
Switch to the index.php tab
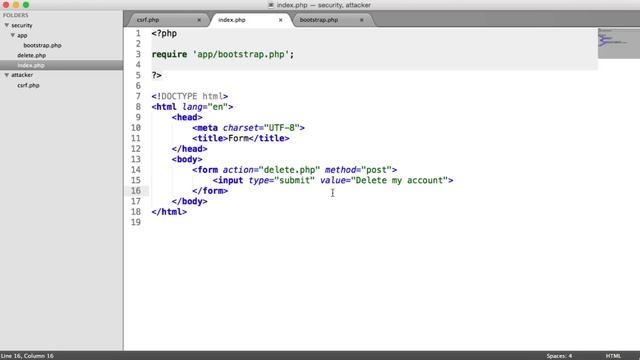(232, 20)
